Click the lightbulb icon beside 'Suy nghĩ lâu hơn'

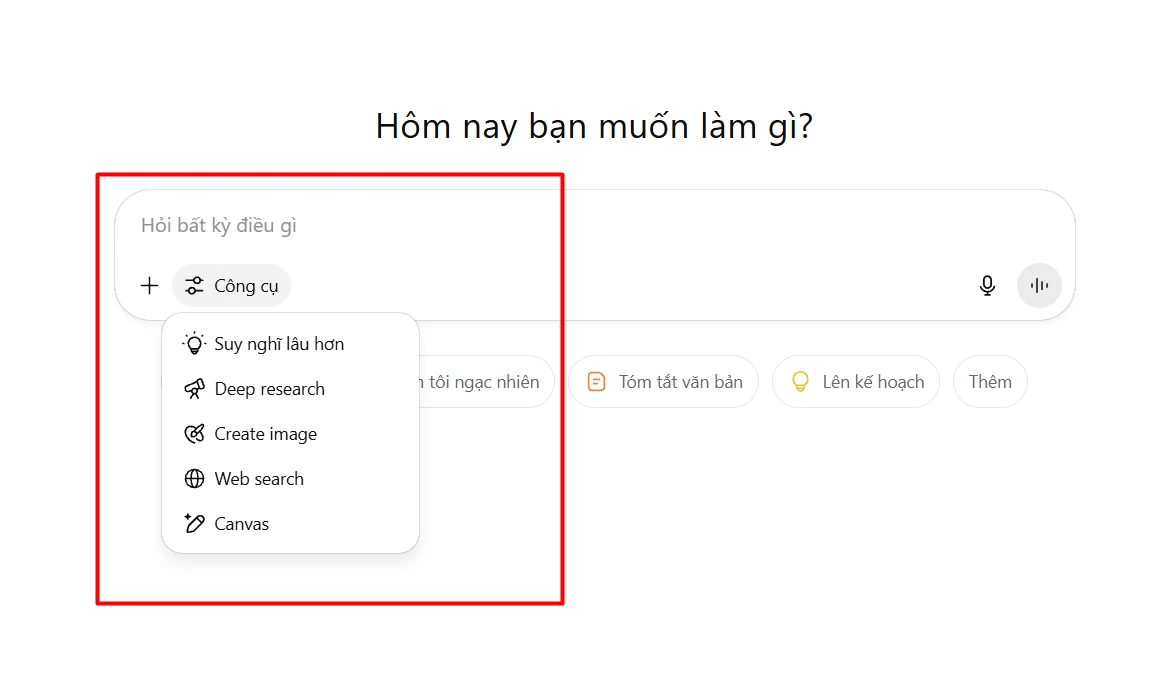click(194, 344)
